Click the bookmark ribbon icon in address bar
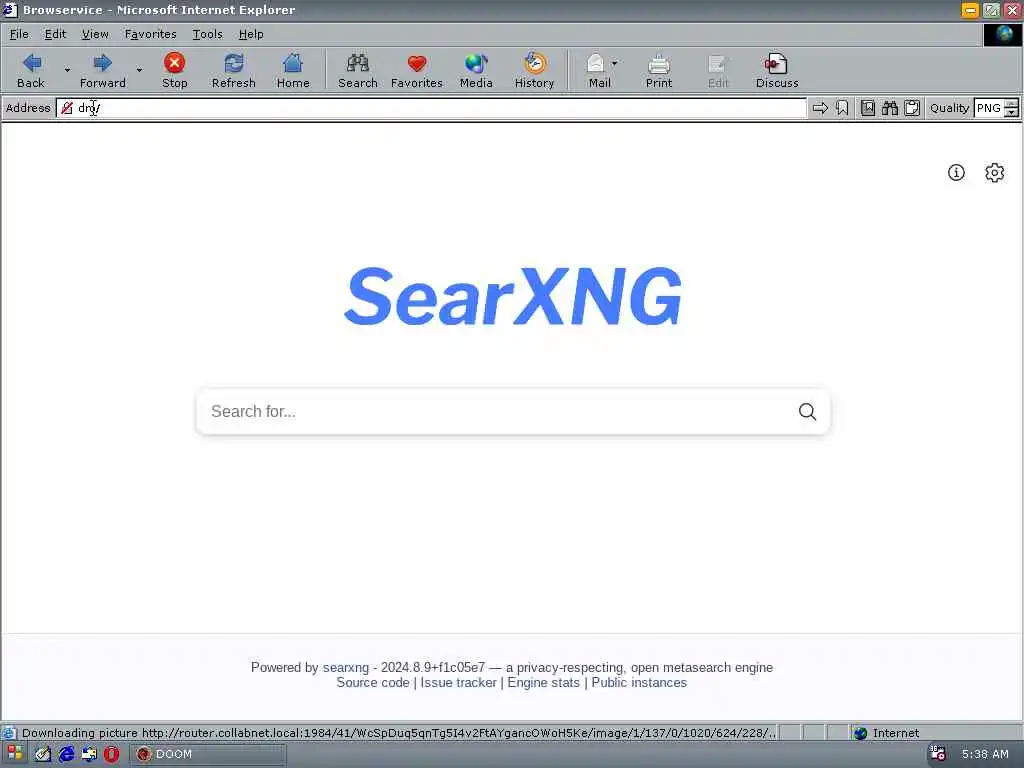1024x768 pixels. 842,108
